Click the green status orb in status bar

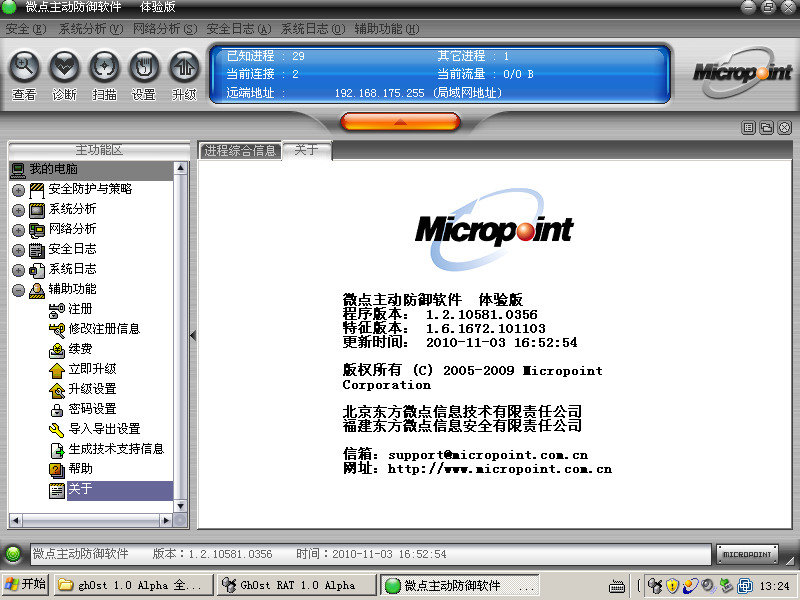(13, 554)
